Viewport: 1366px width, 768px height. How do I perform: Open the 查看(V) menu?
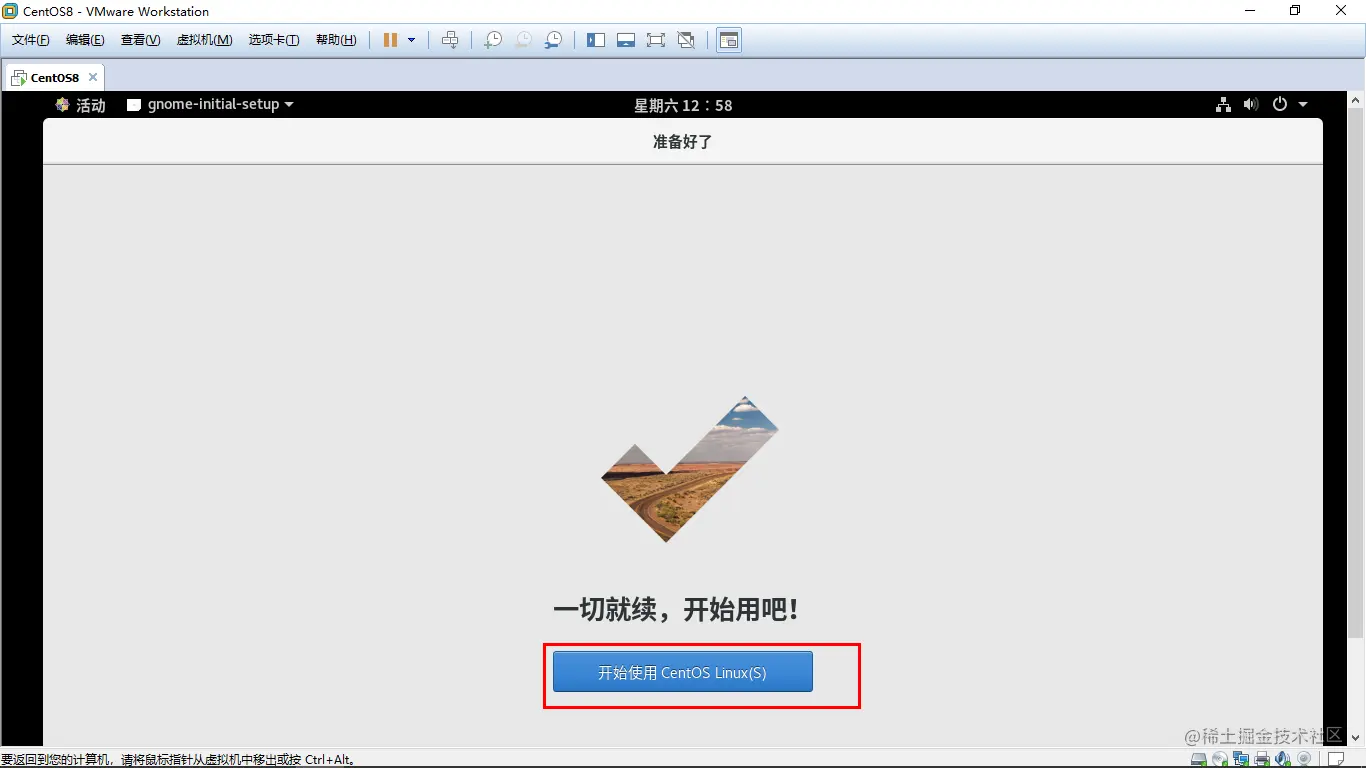(x=140, y=40)
